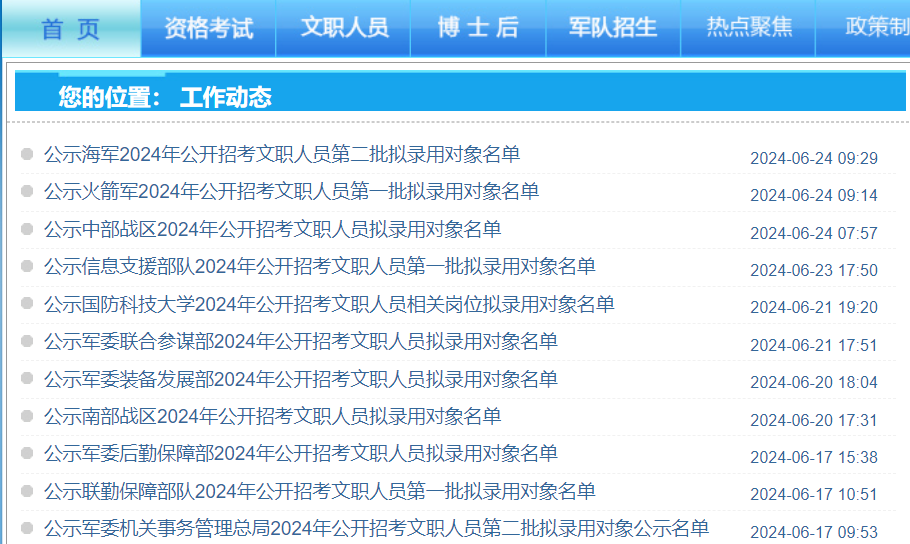Open the 博士后 navigation tab

pos(478,28)
